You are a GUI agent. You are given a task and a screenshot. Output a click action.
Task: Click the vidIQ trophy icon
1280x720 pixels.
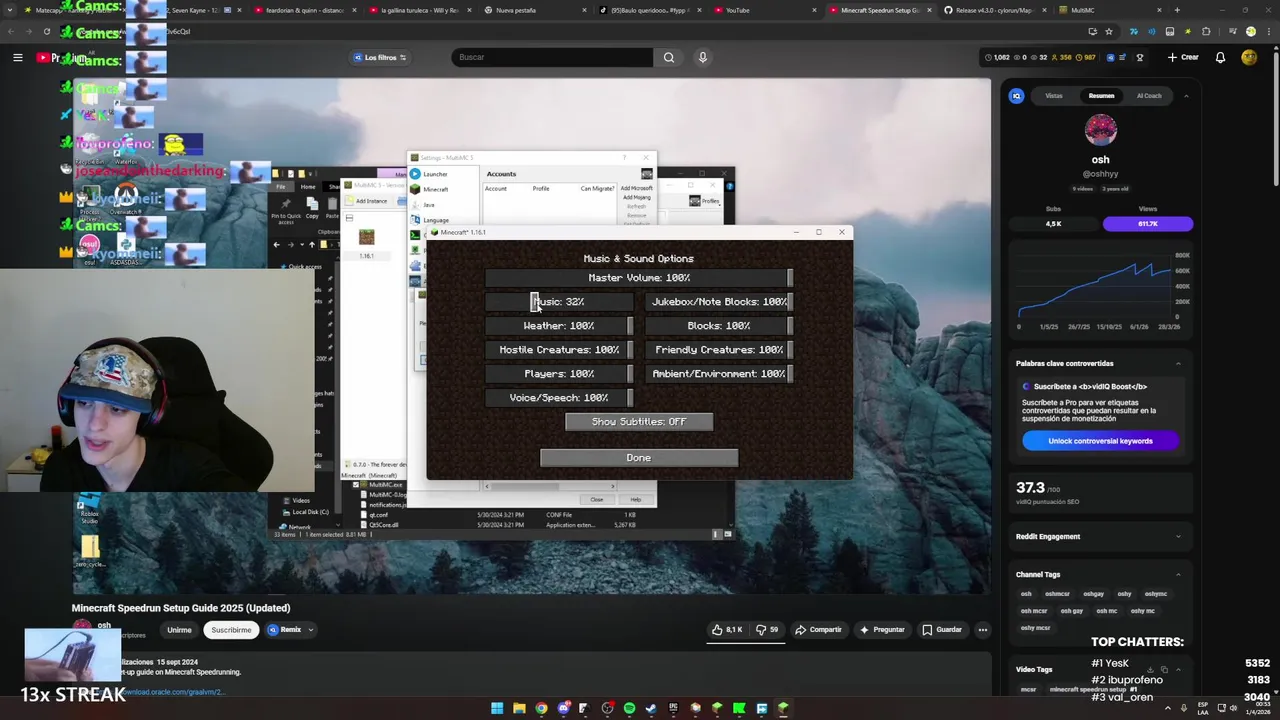click(x=1139, y=57)
